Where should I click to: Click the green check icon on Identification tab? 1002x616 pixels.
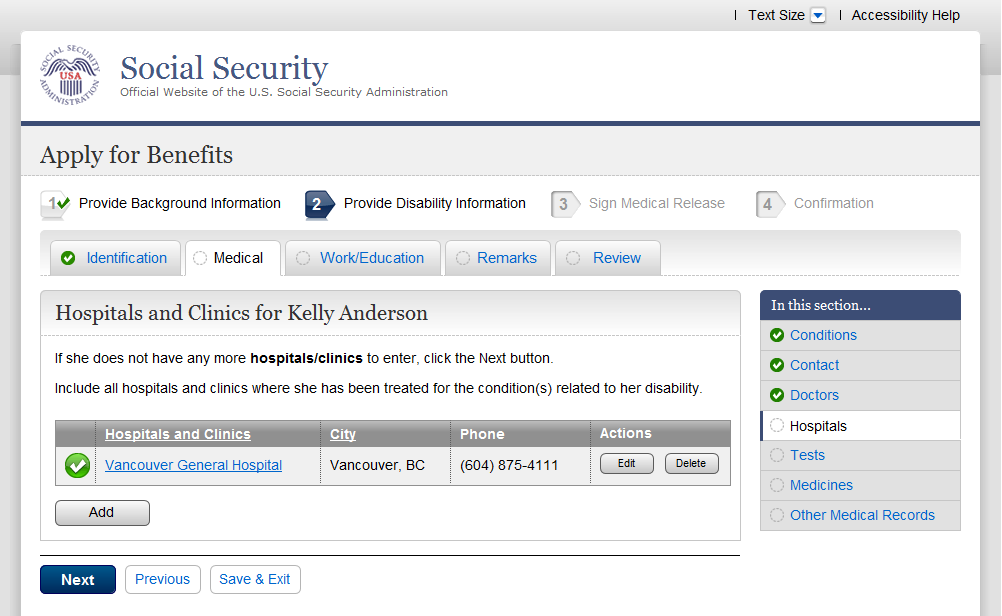68,258
